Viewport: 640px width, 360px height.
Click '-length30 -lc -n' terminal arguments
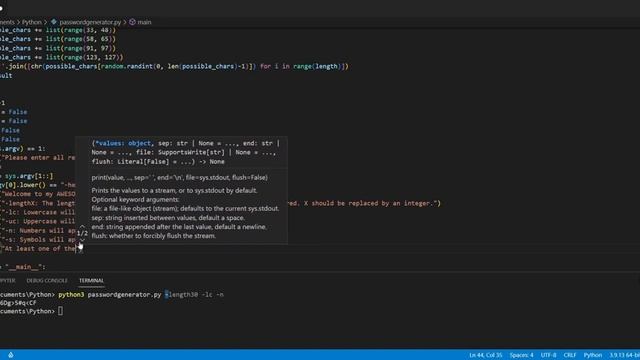click(x=194, y=294)
